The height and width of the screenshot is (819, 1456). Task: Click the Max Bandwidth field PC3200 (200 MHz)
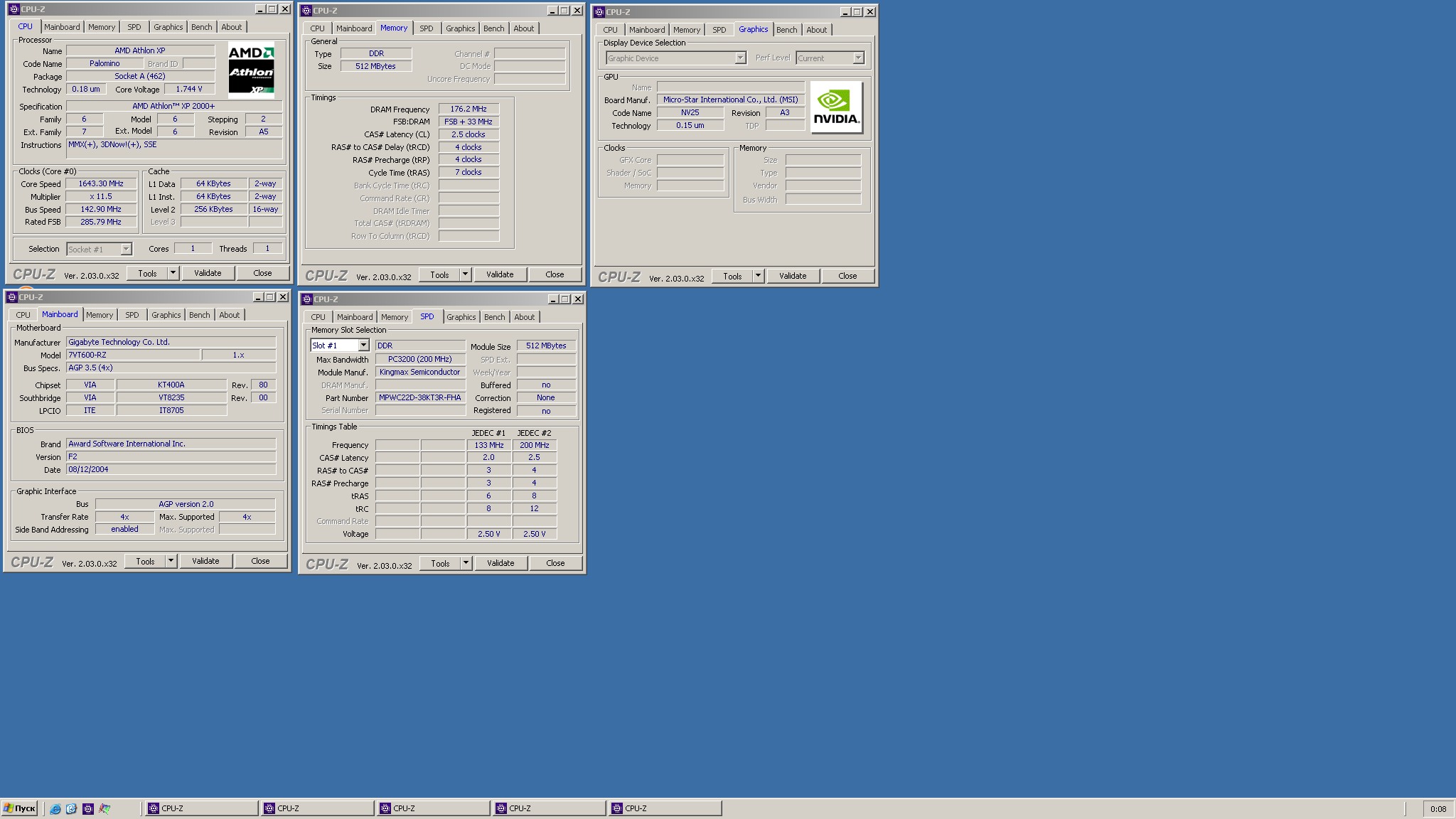420,360
